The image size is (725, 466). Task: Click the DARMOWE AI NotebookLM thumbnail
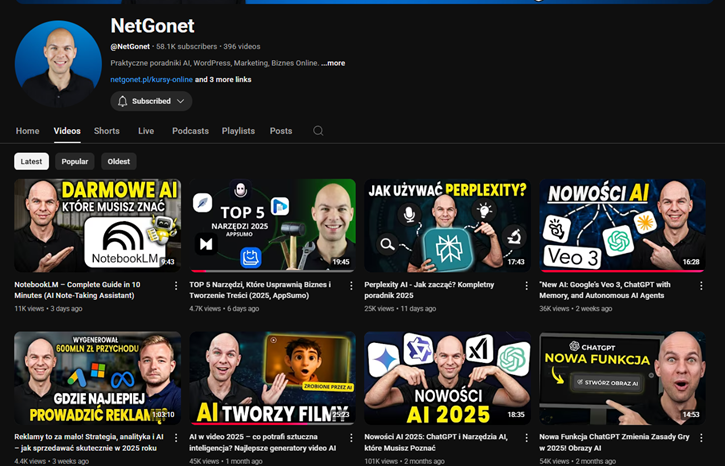(98, 226)
